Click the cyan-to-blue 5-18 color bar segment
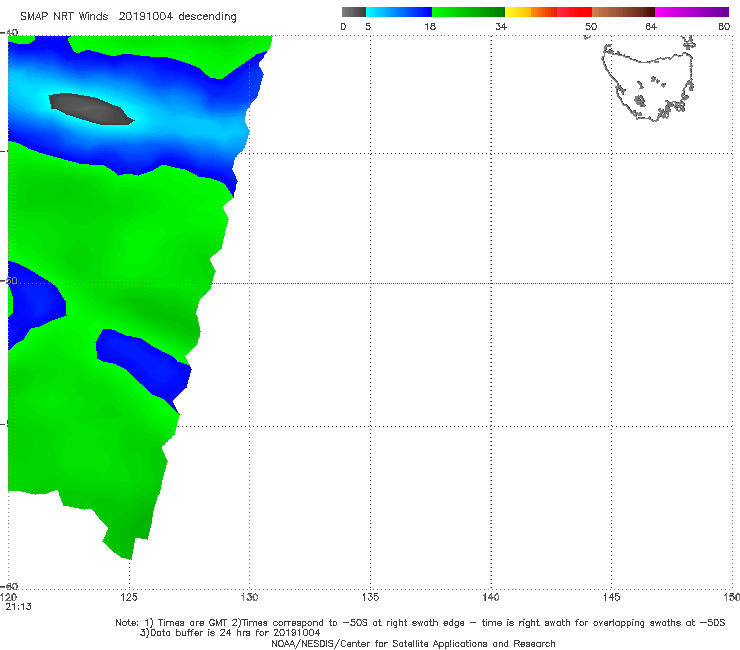 pyautogui.click(x=399, y=12)
